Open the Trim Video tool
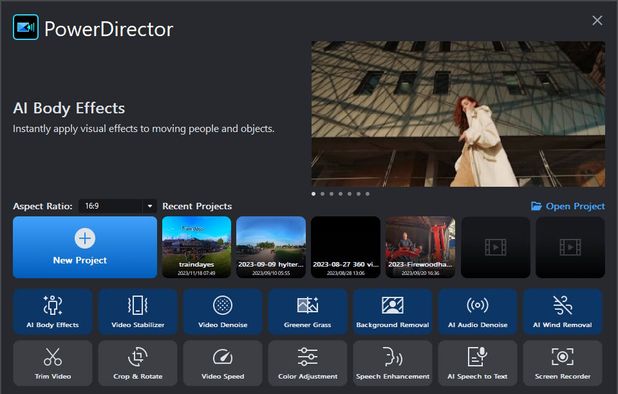 point(52,363)
